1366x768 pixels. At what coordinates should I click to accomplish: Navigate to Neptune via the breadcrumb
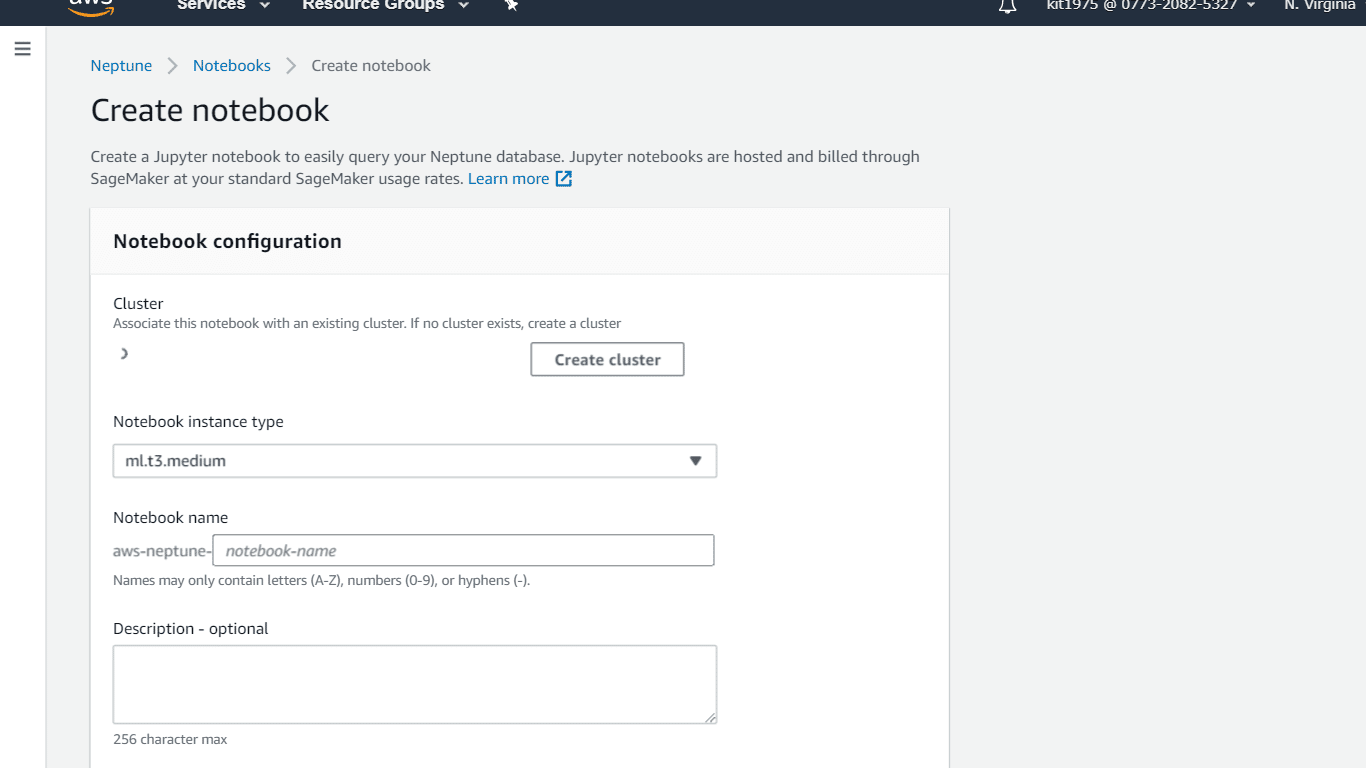pyautogui.click(x=121, y=65)
